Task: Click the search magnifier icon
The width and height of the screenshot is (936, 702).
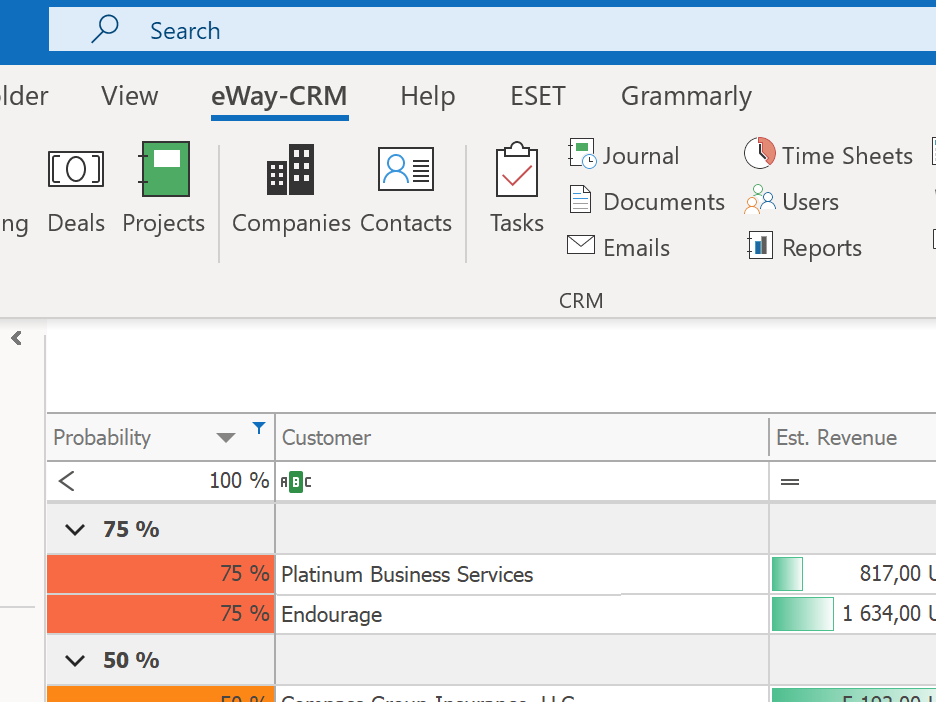Action: [104, 29]
